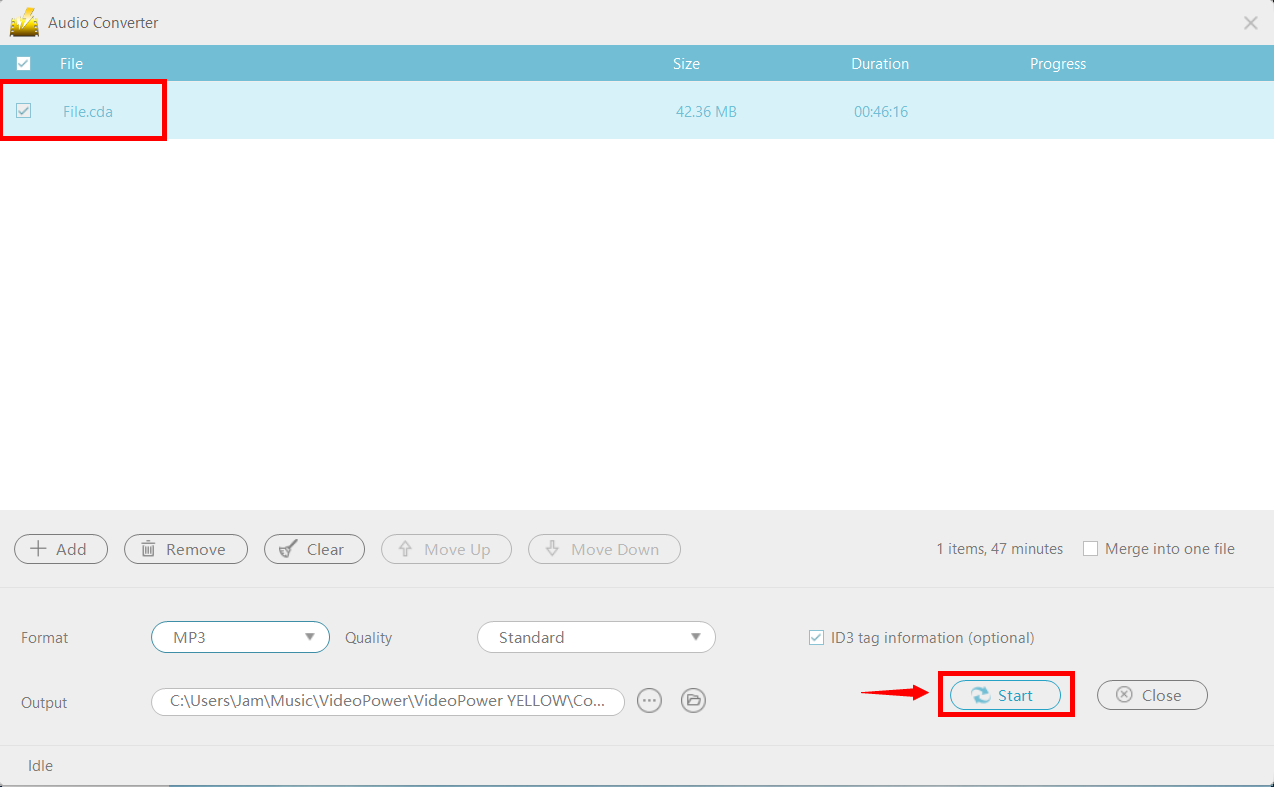Open the output folder icon
Image resolution: width=1274 pixels, height=787 pixels.
click(693, 700)
